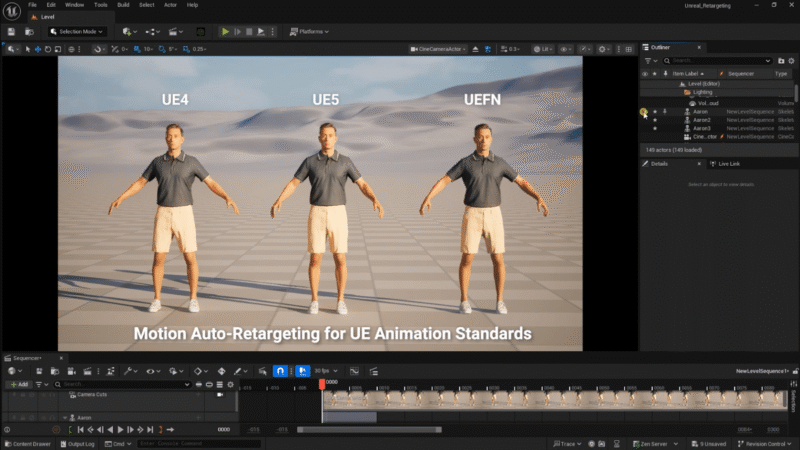Screen dimensions: 800x450
Task: Jump to sequence end button
Action: (150, 430)
